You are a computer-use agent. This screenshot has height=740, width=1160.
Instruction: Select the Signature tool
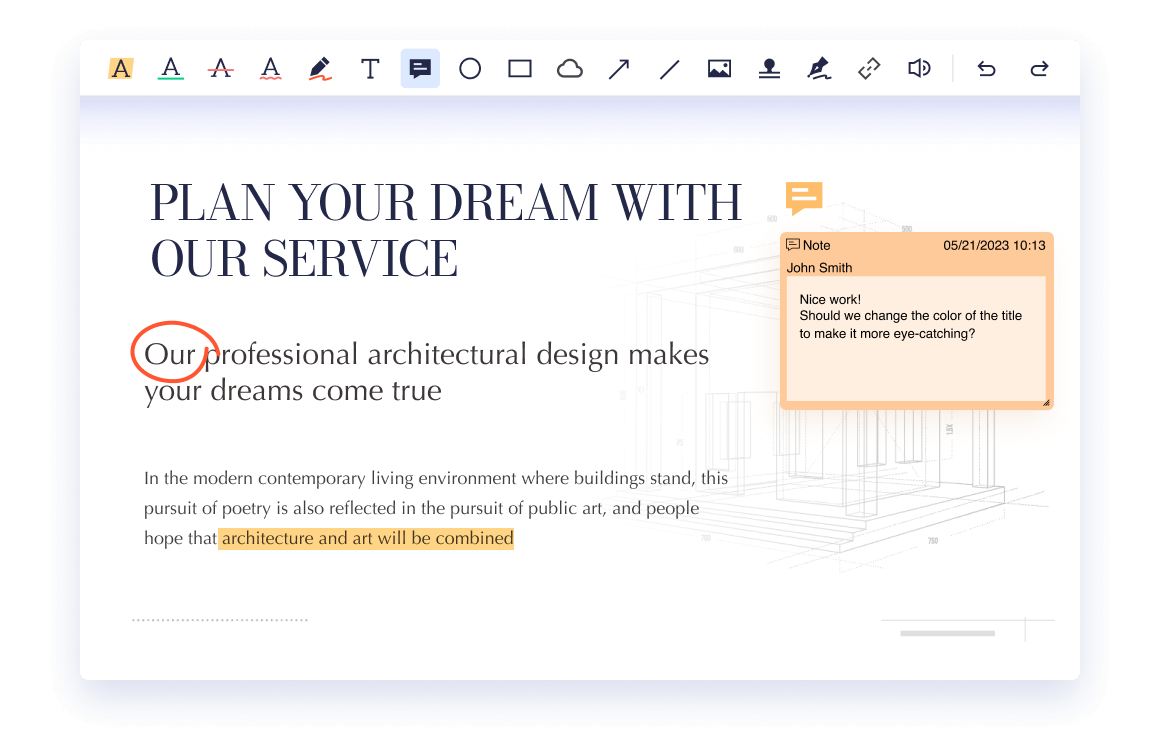(819, 69)
